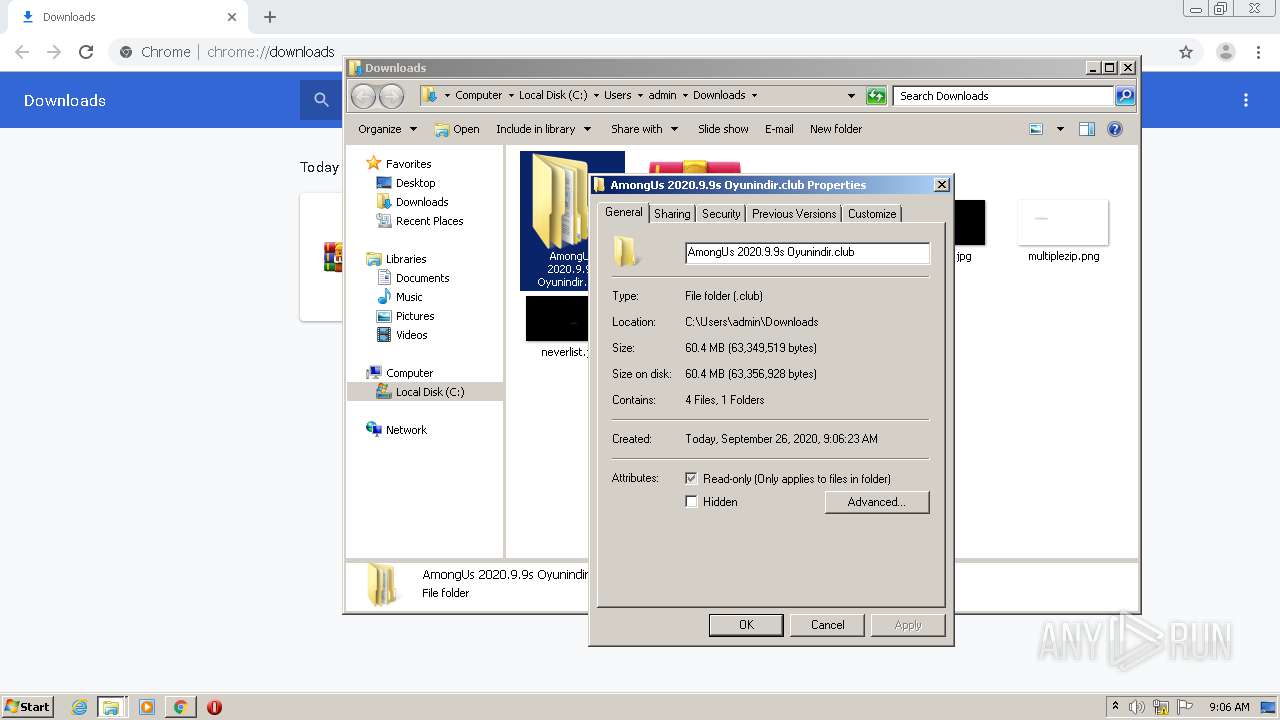Open the view options dropdown arrow

(x=1060, y=129)
